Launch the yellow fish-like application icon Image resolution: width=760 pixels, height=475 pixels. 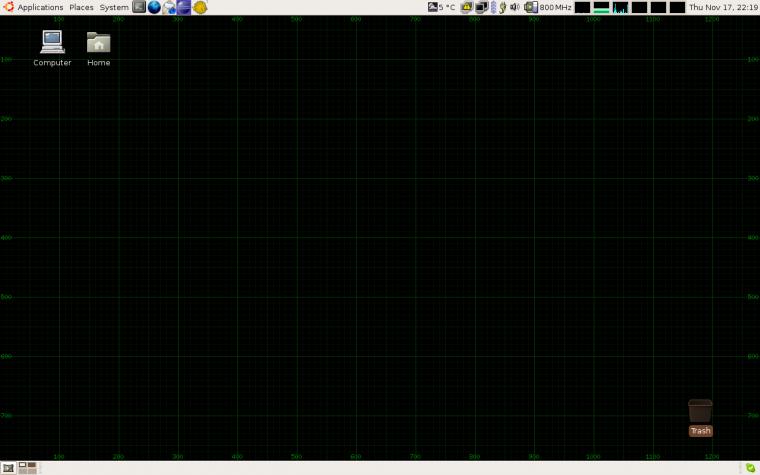pos(200,7)
